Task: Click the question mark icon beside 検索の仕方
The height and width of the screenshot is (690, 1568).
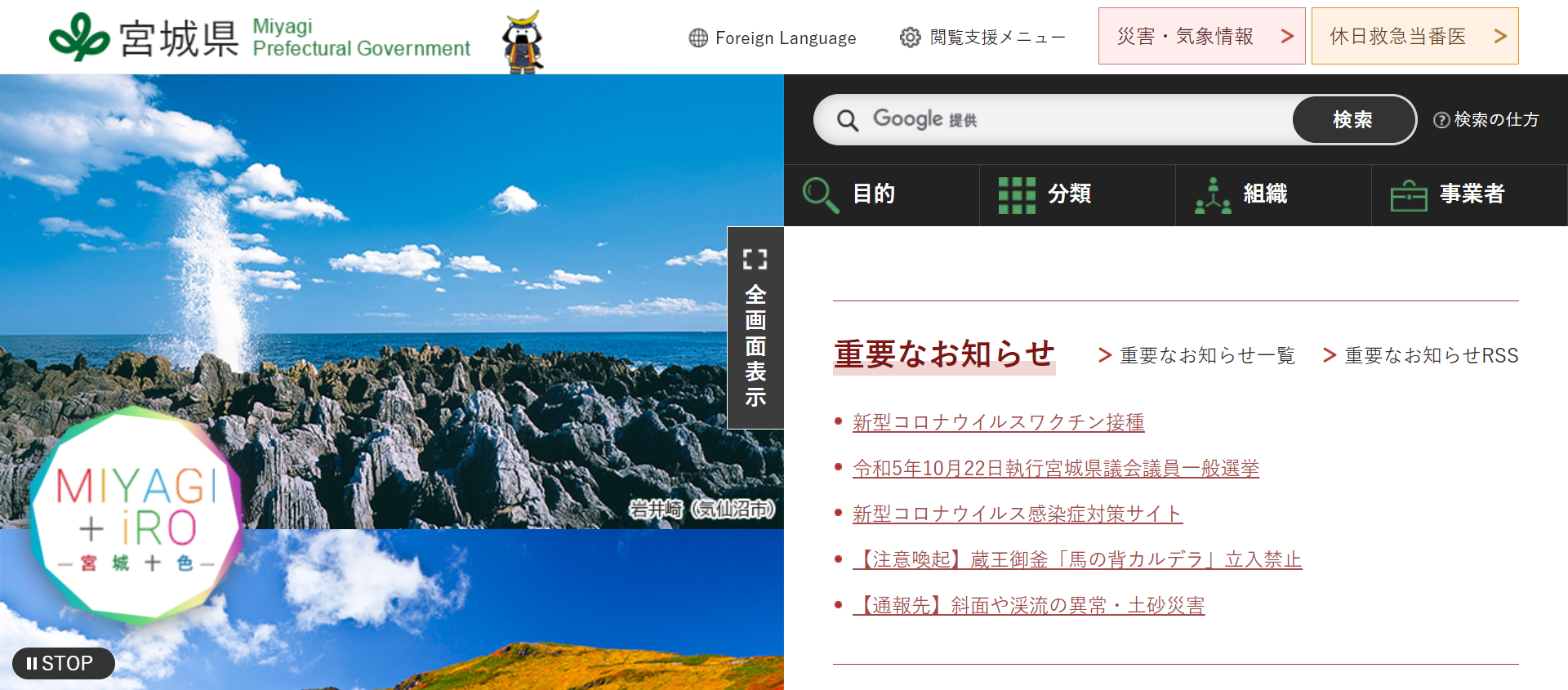Action: point(1441,120)
